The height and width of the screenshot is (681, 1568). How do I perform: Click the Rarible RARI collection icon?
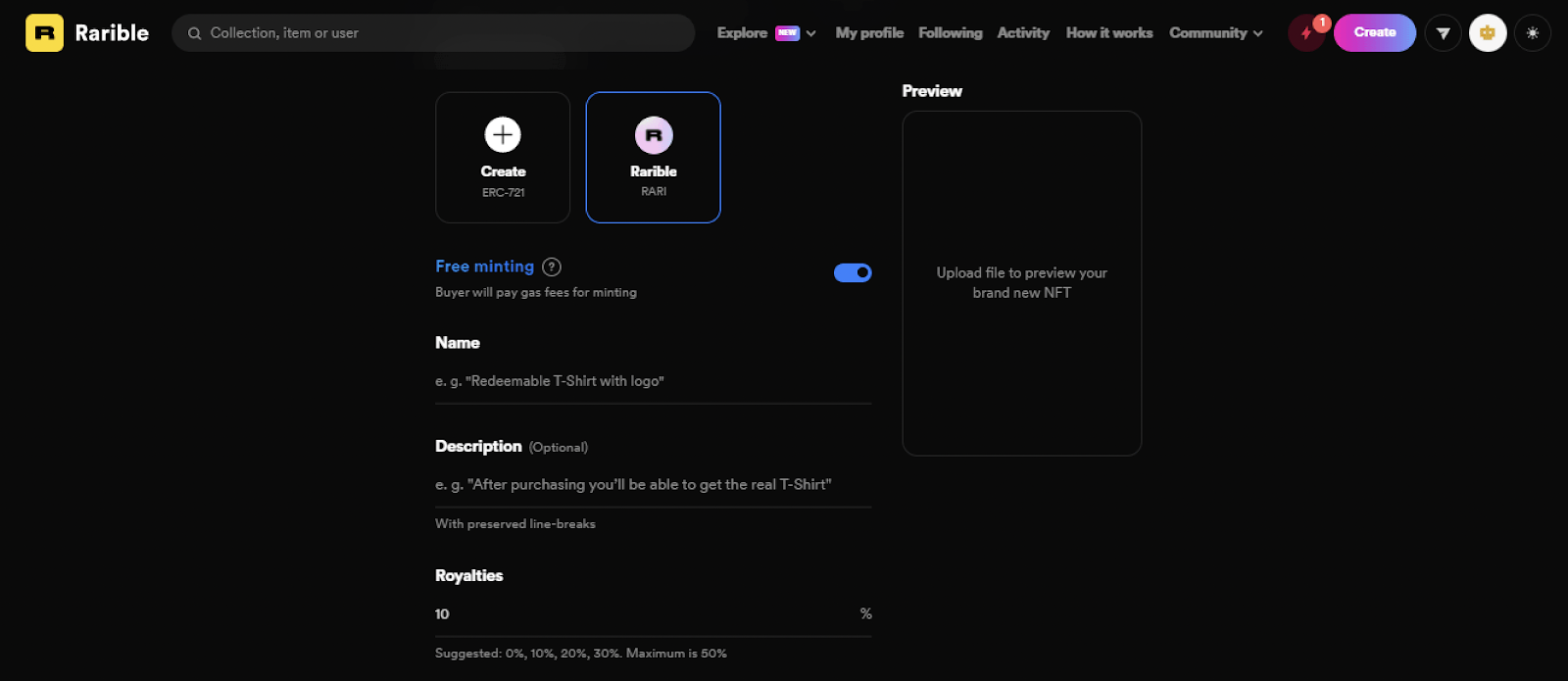click(x=654, y=134)
